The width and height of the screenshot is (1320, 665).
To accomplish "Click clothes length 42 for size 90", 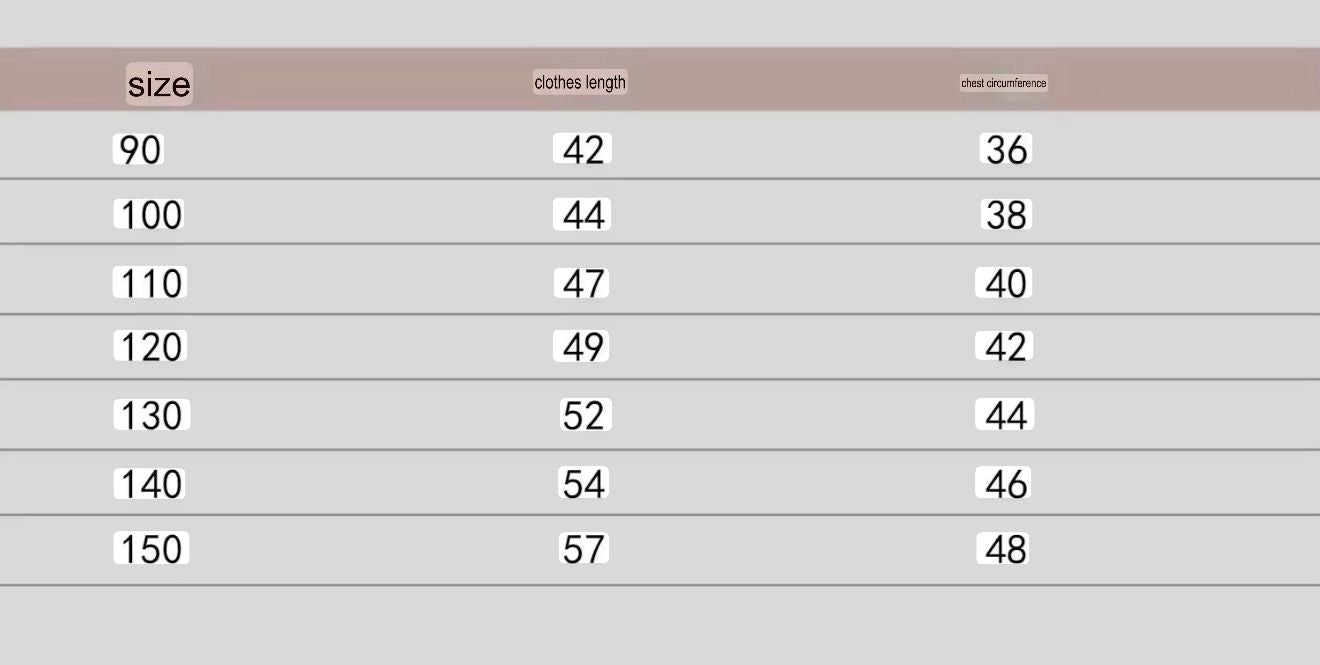I will coord(583,150).
